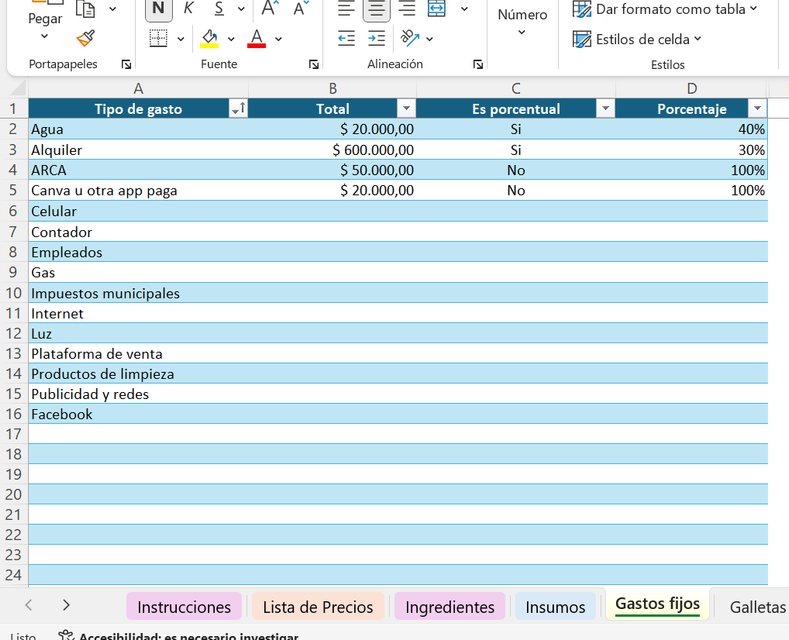Screen dimensions: 789x640
Task: Open Fuente dialog launcher
Action: (314, 64)
